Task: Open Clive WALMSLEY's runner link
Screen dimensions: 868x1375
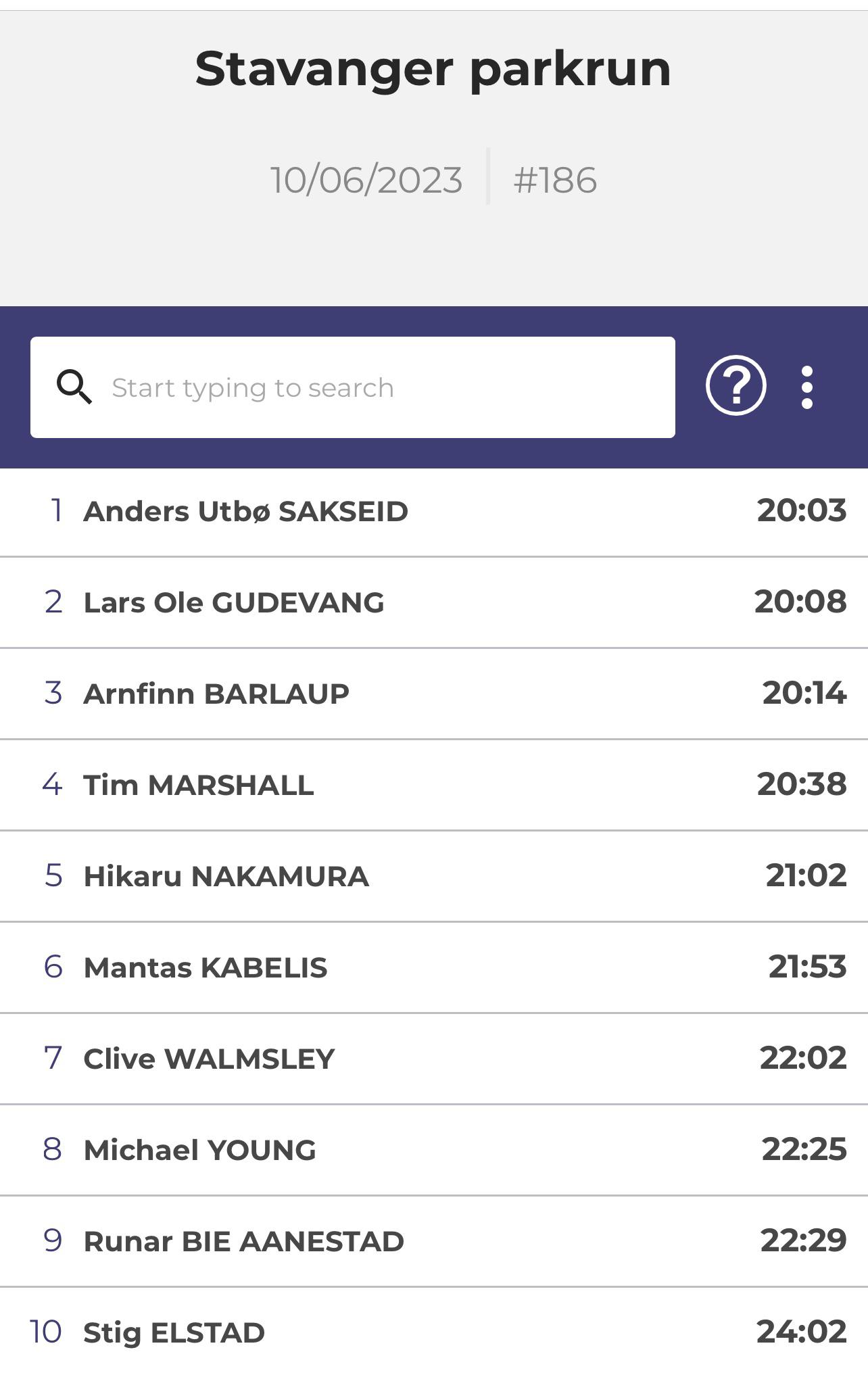Action: point(209,1059)
